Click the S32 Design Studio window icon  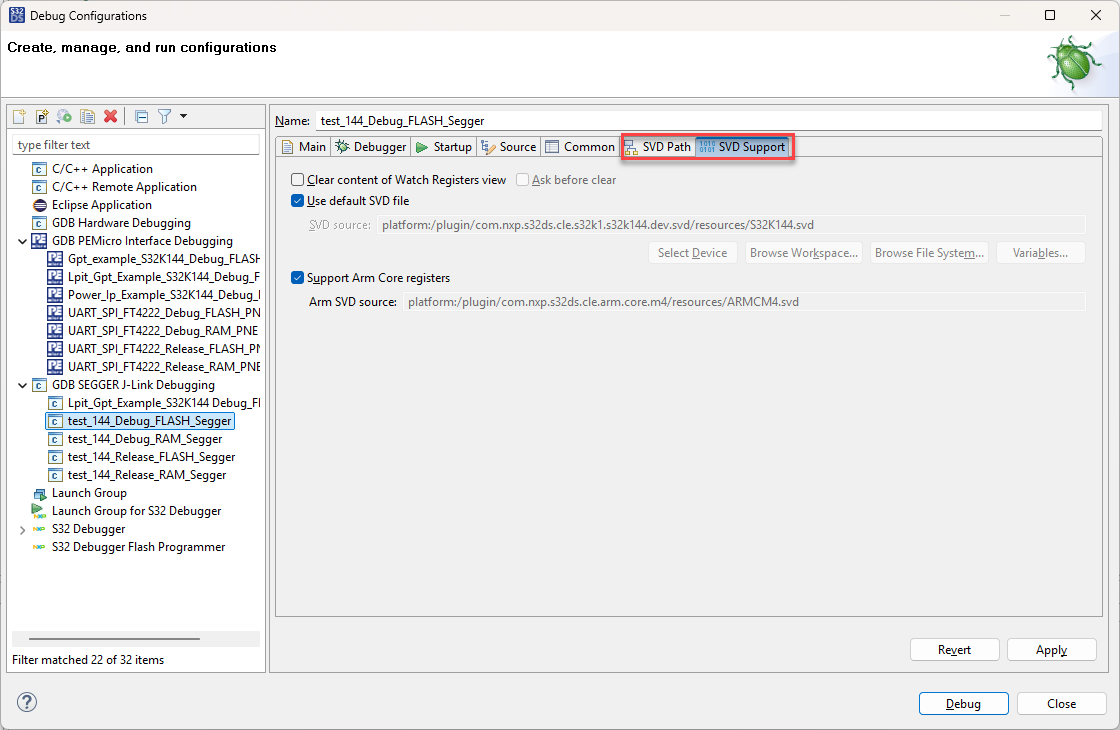tap(16, 15)
